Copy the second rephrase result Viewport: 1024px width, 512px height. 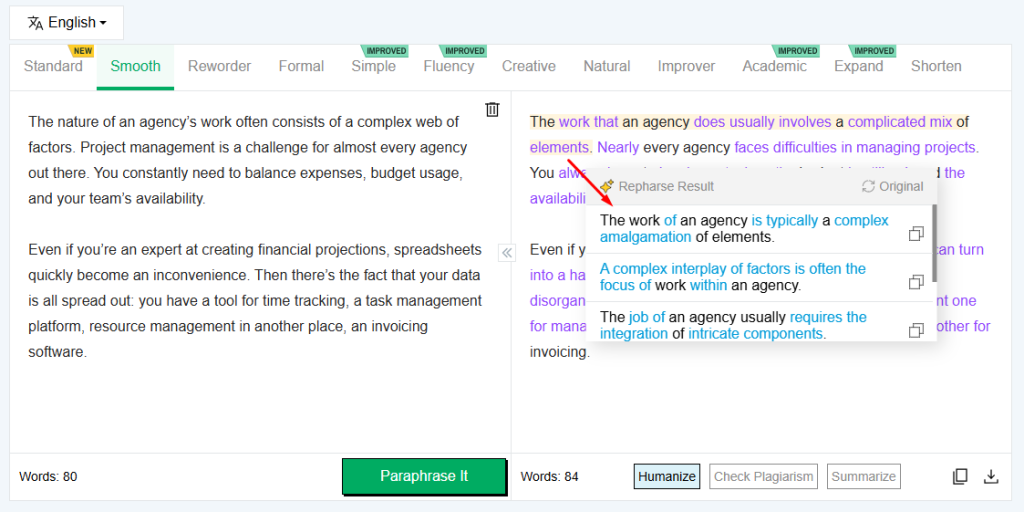pos(915,282)
